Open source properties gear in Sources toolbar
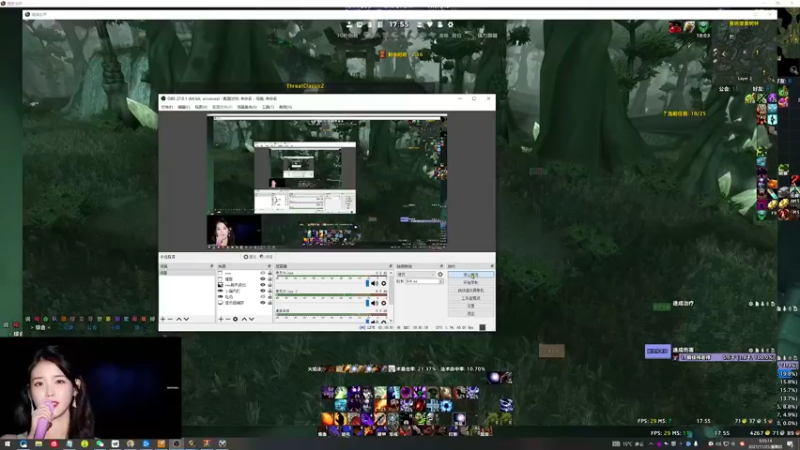Screen dimensions: 800x450 tap(235, 319)
